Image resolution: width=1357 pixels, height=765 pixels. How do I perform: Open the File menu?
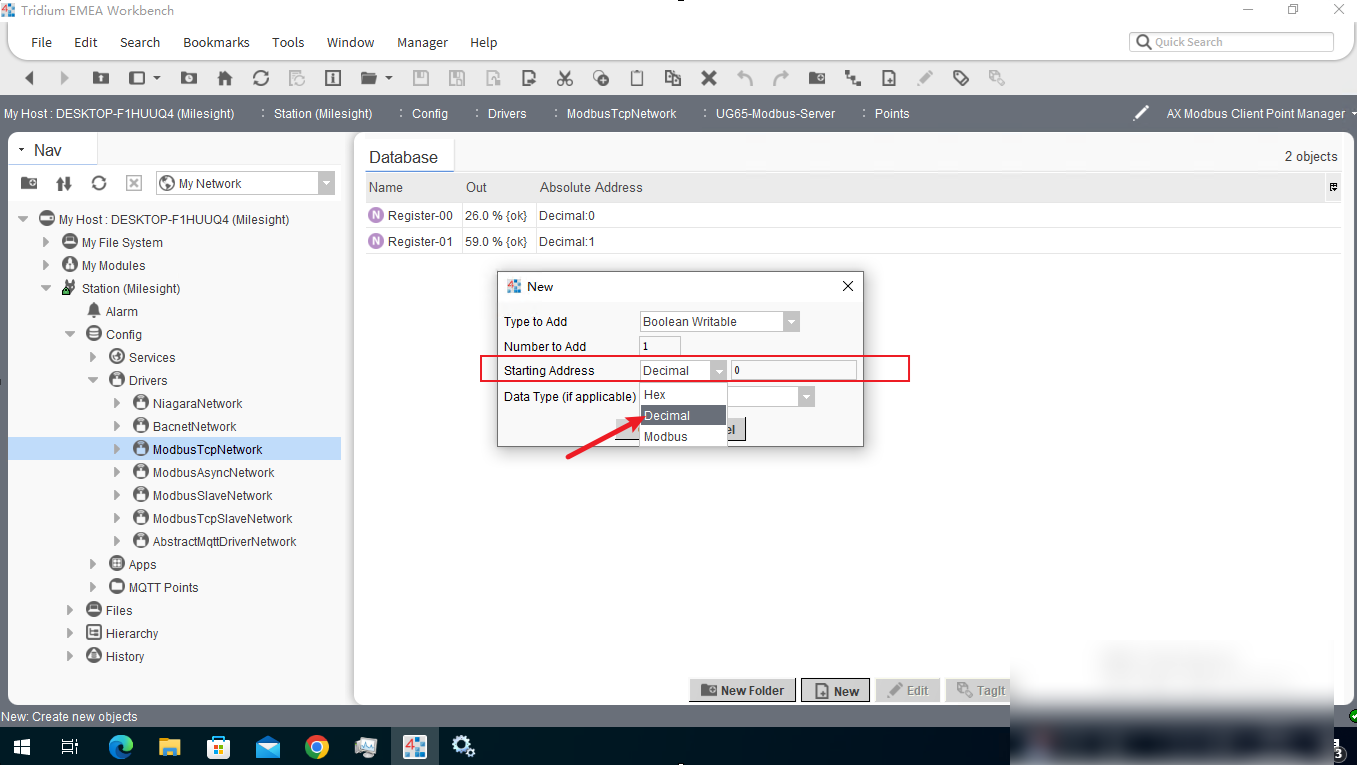(41, 42)
